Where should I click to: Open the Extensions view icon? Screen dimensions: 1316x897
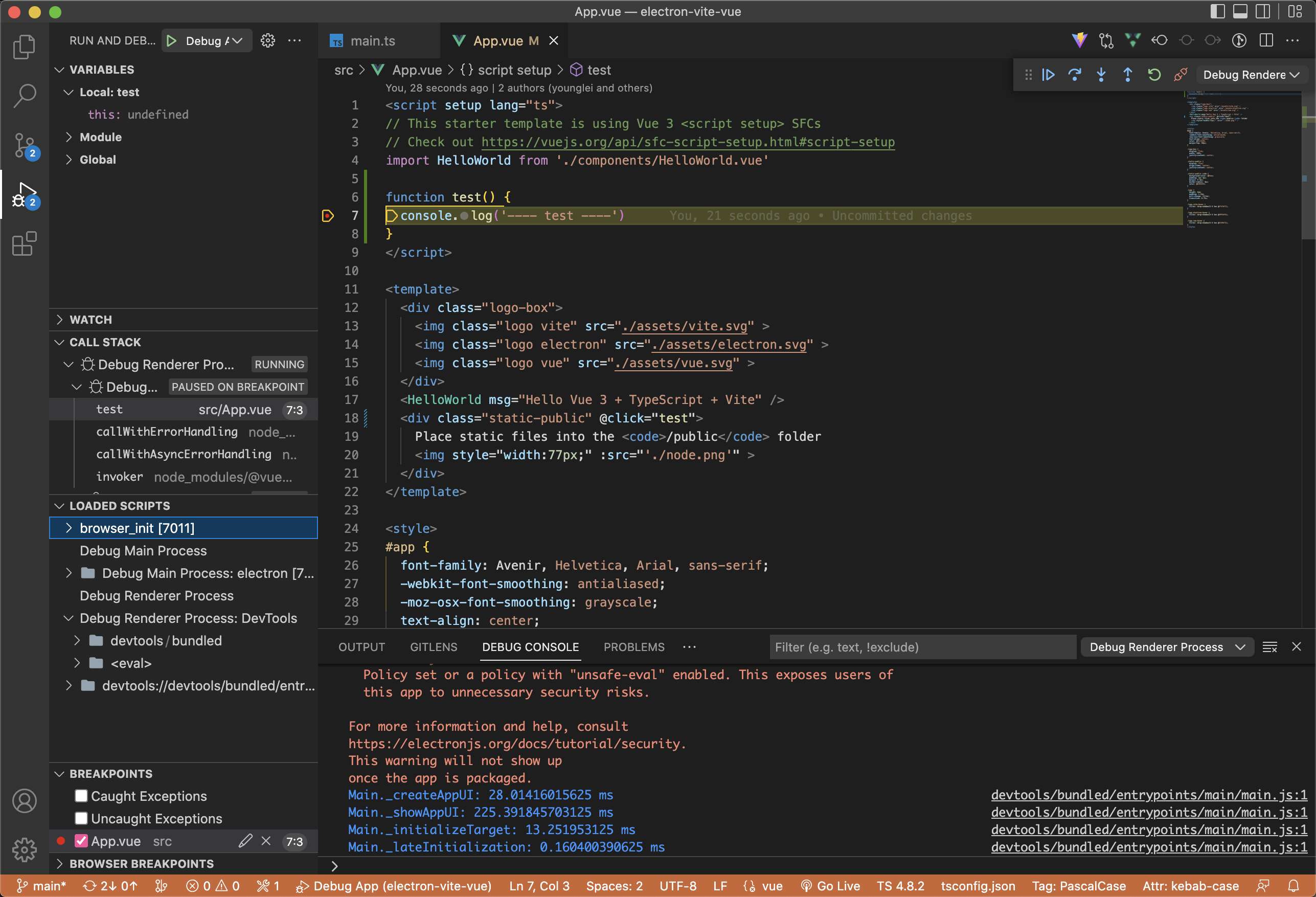click(25, 243)
